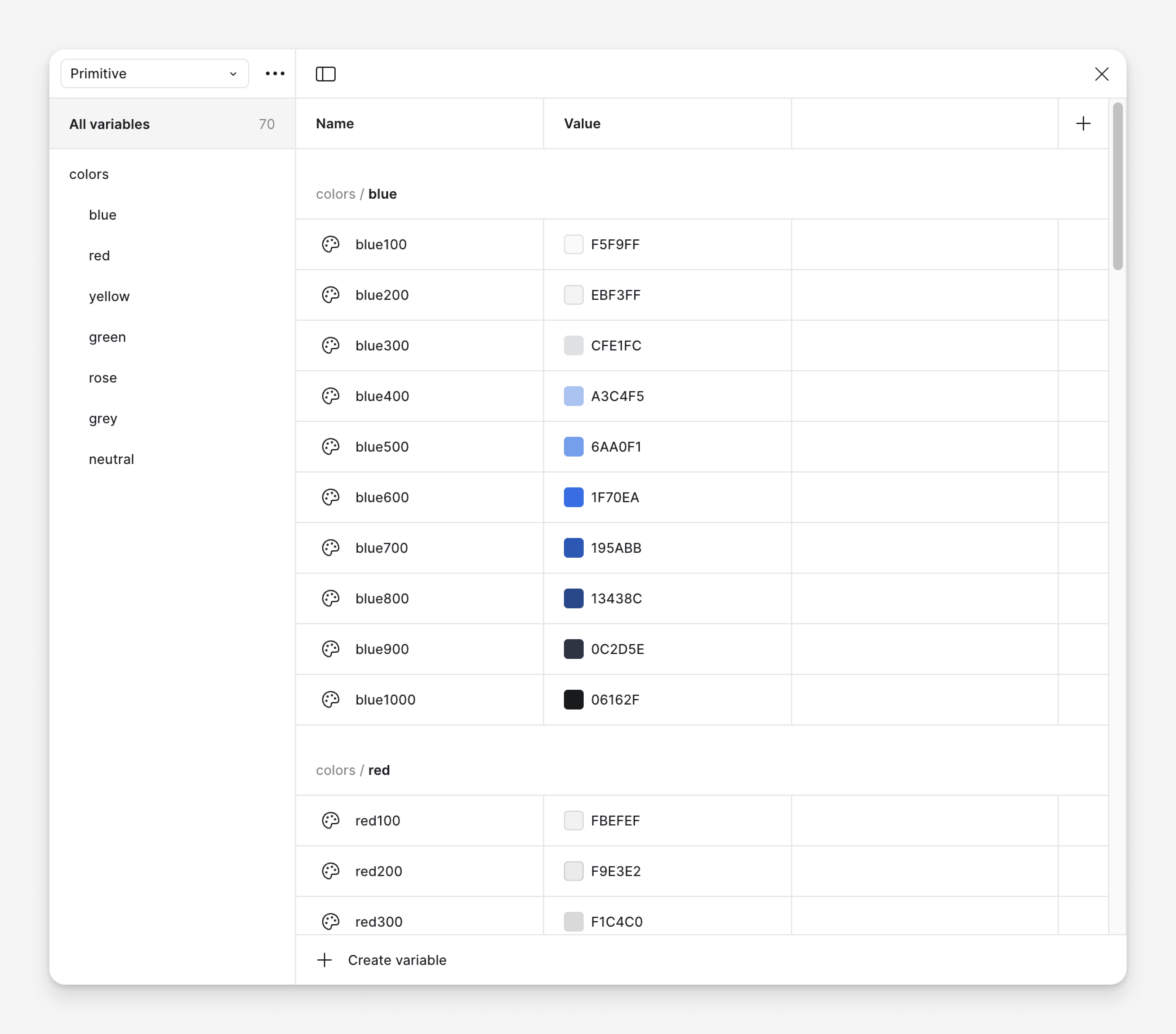Click the color type icon for blue1000
Viewport: 1176px width, 1034px height.
[331, 700]
